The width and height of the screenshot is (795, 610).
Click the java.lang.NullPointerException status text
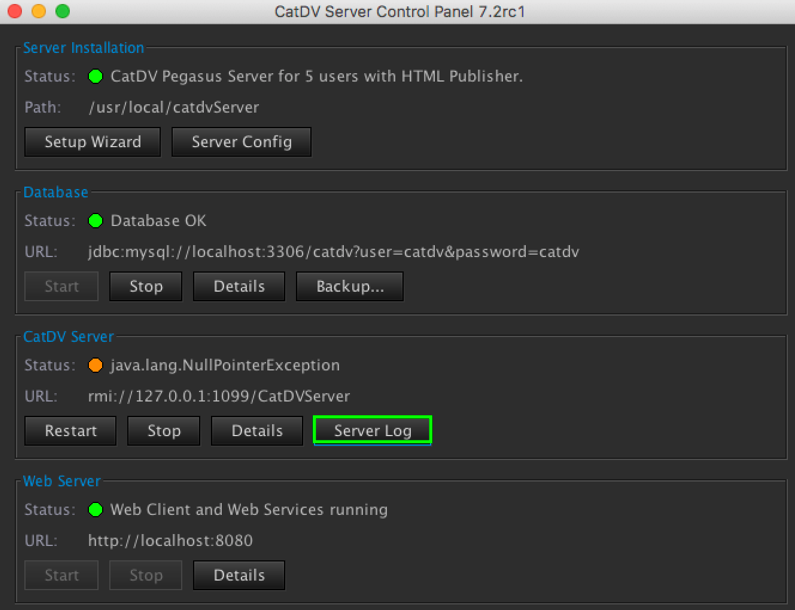(x=225, y=366)
